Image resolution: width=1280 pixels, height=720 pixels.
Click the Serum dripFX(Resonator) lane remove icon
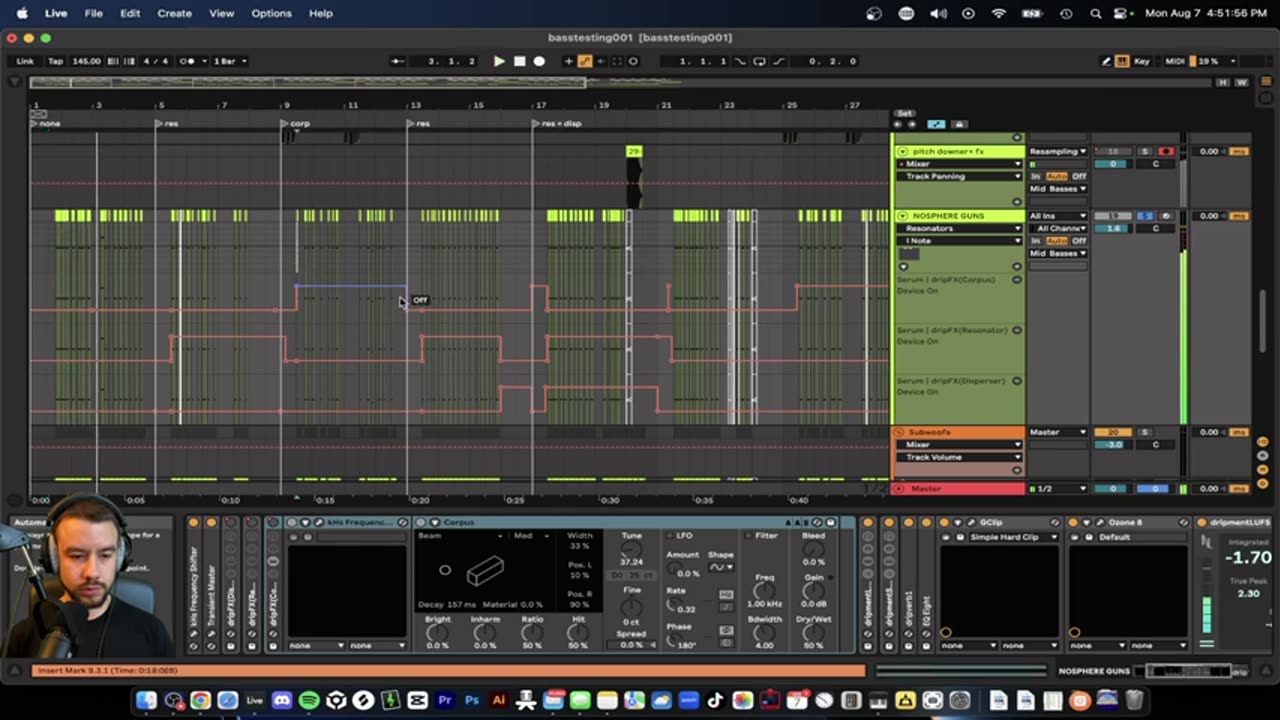click(1017, 330)
